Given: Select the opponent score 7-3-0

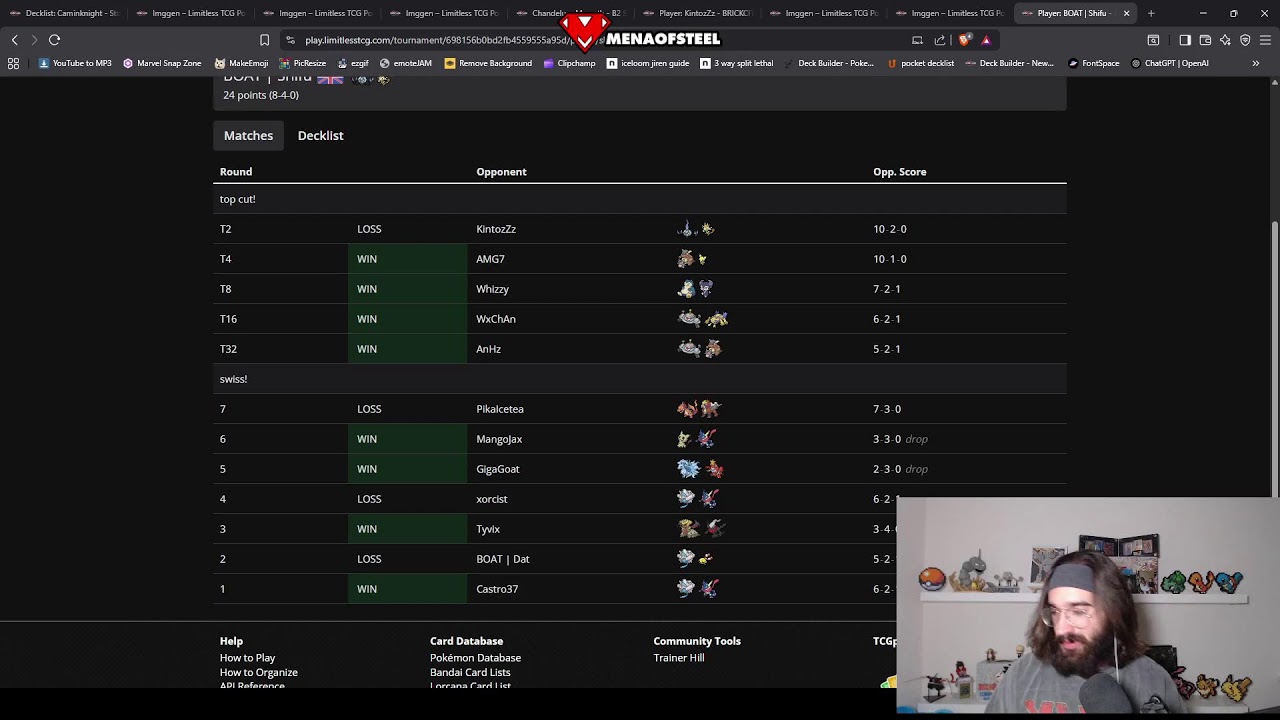Looking at the screenshot, I should [887, 409].
